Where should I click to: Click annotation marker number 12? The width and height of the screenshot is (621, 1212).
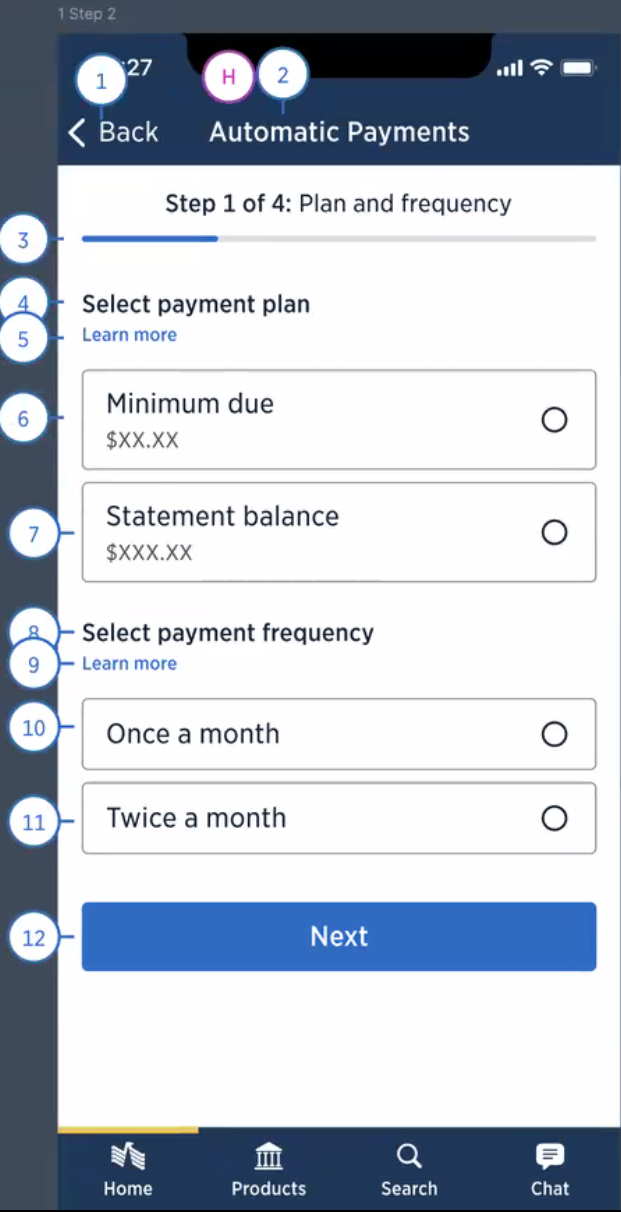point(34,938)
